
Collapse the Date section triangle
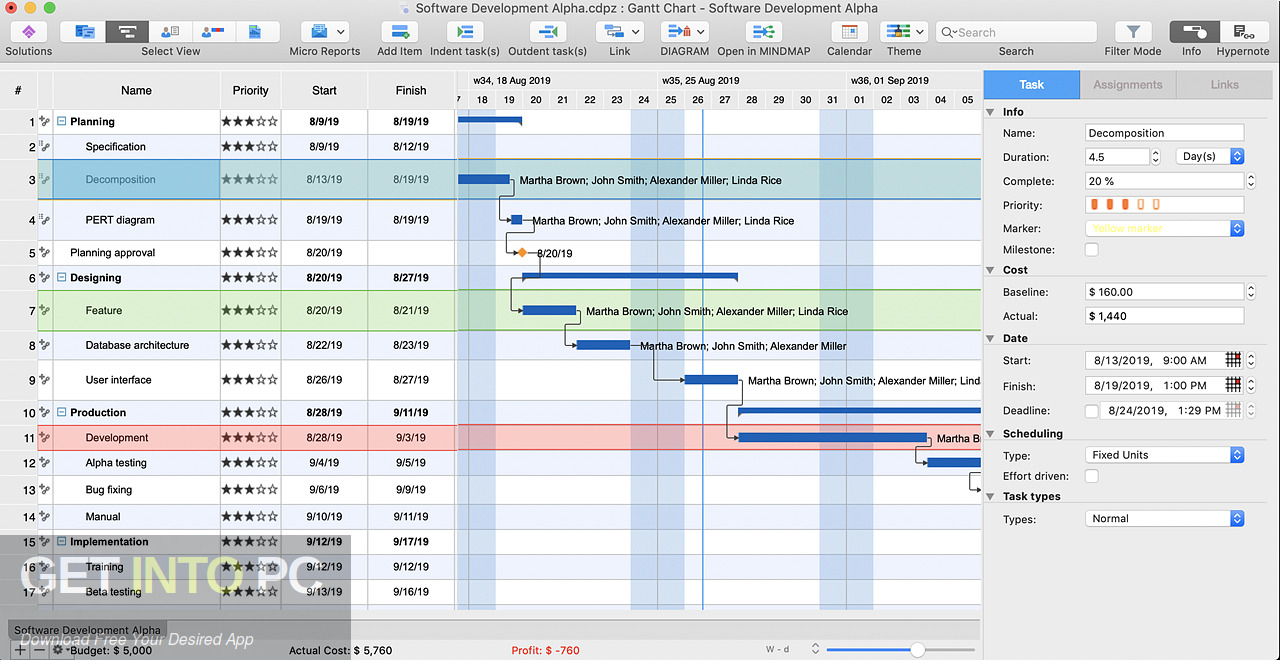(991, 338)
